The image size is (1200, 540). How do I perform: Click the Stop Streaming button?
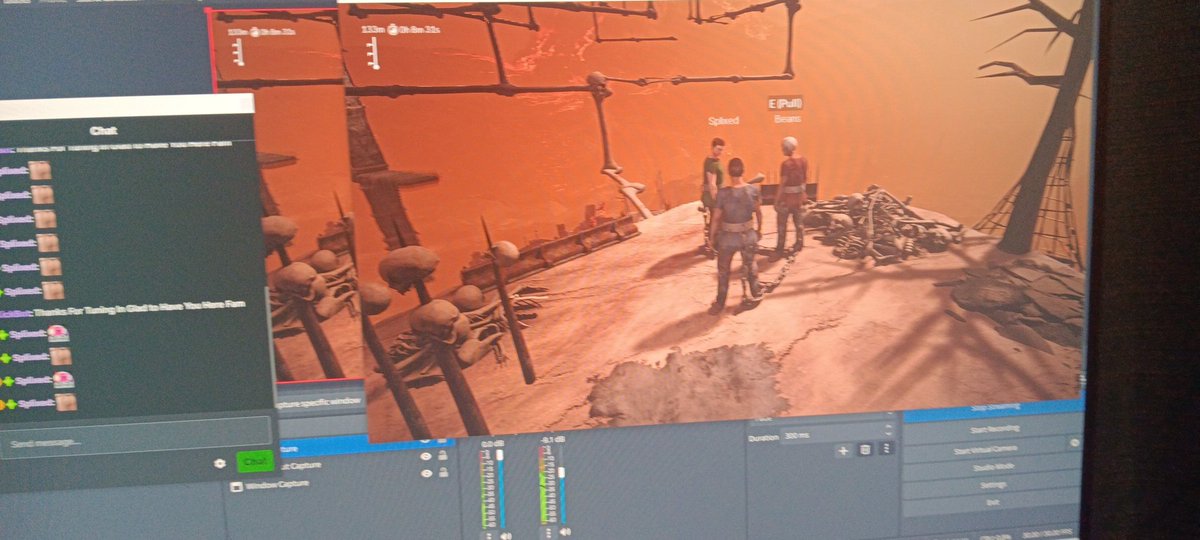pyautogui.click(x=994, y=408)
